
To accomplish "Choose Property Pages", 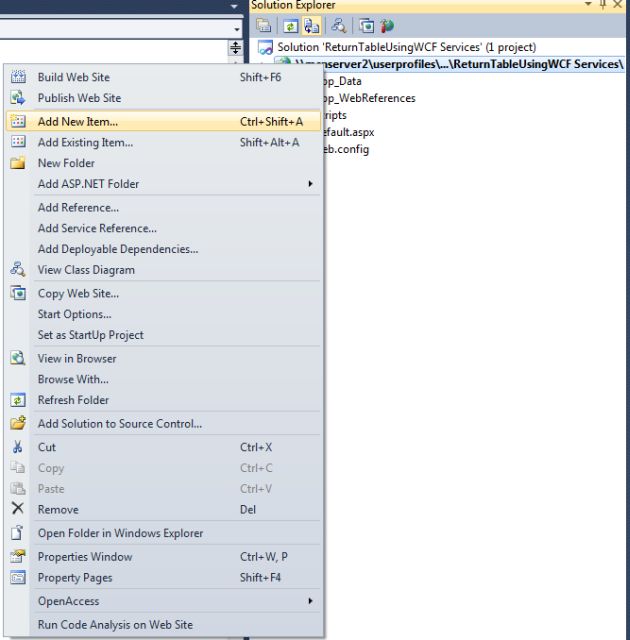I will pyautogui.click(x=164, y=578).
